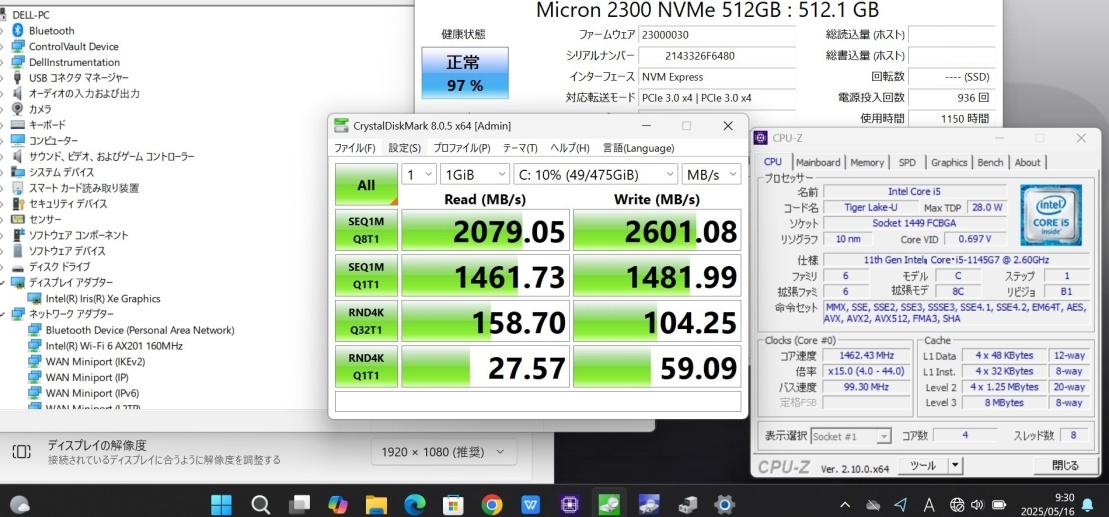Image resolution: width=1109 pixels, height=517 pixels.
Task: Open the Windows Start menu
Action: (221, 504)
